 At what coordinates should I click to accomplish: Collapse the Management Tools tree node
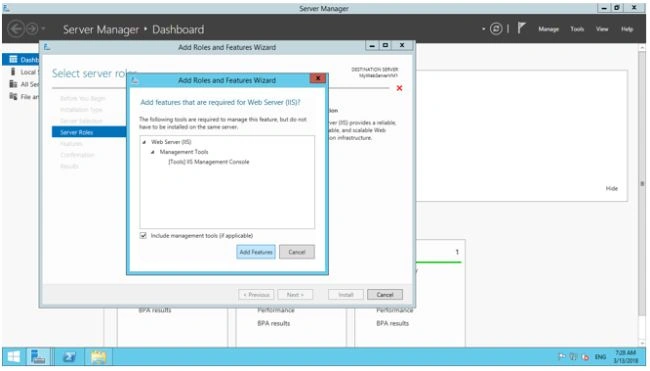pyautogui.click(x=153, y=152)
